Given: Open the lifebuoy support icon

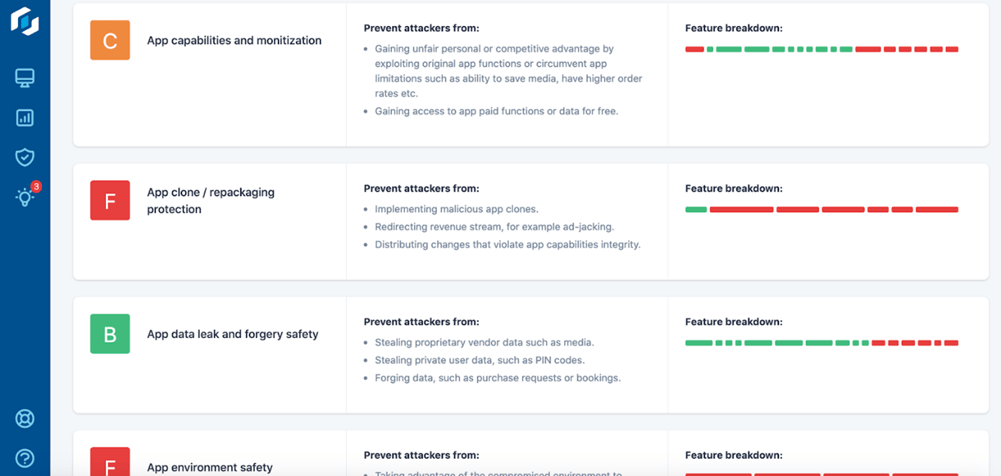Looking at the screenshot, I should 25,419.
